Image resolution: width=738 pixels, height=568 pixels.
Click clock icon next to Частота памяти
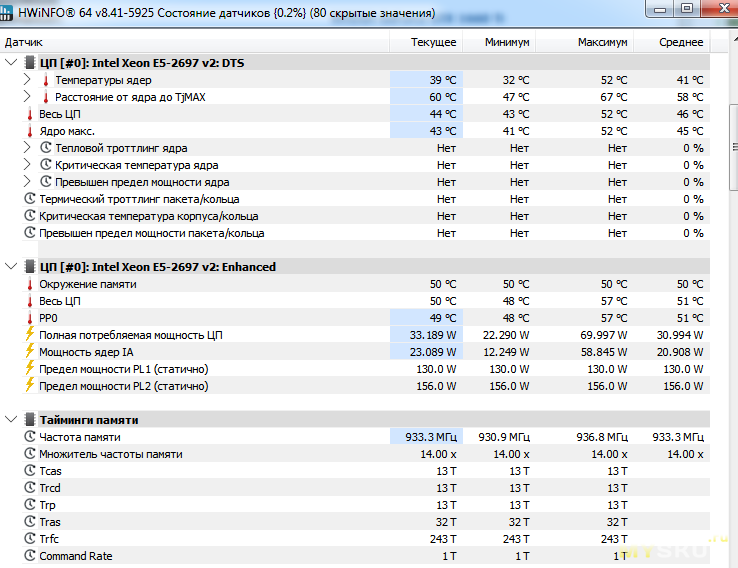(29, 437)
